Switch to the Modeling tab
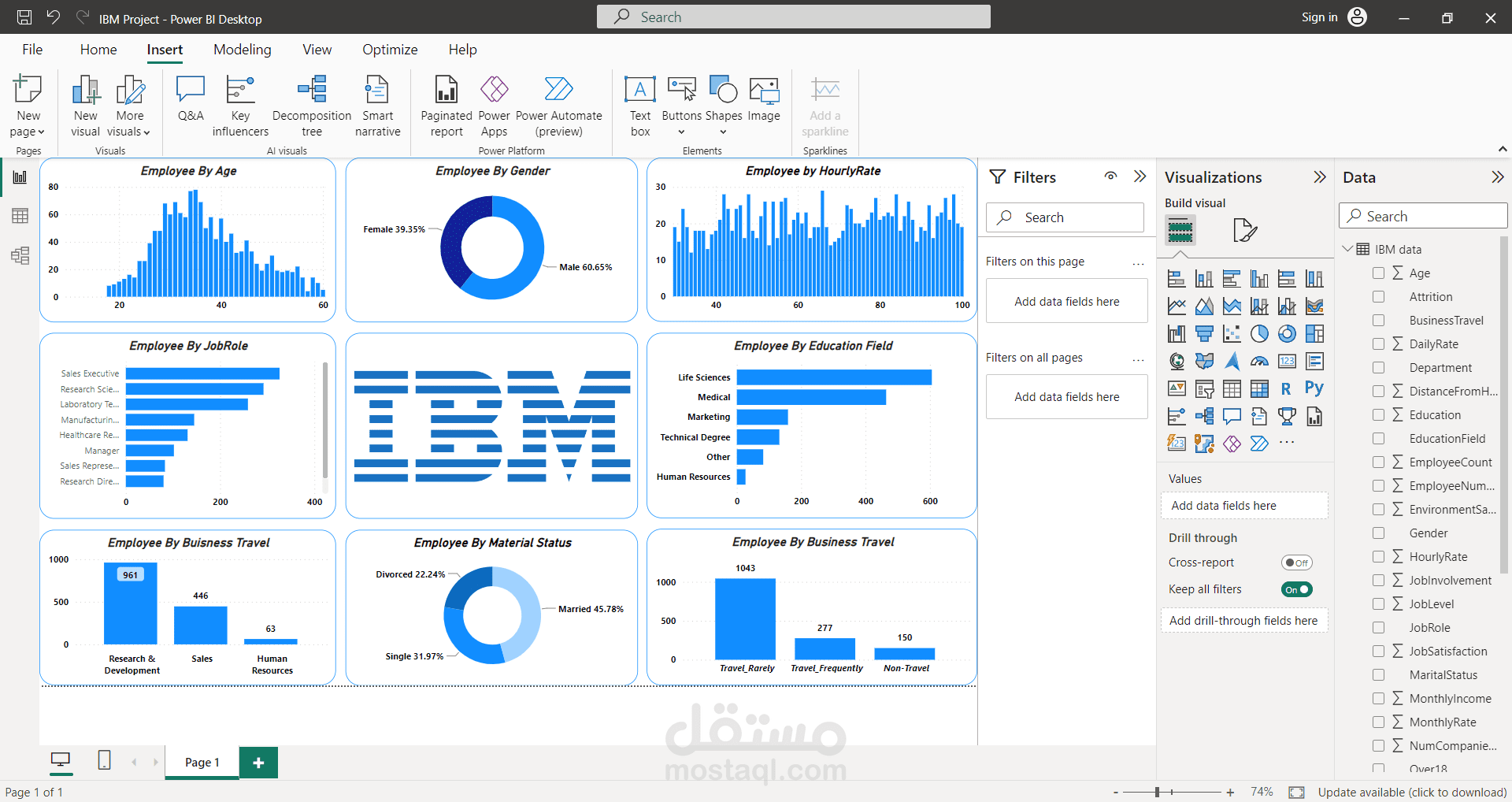 click(x=243, y=50)
